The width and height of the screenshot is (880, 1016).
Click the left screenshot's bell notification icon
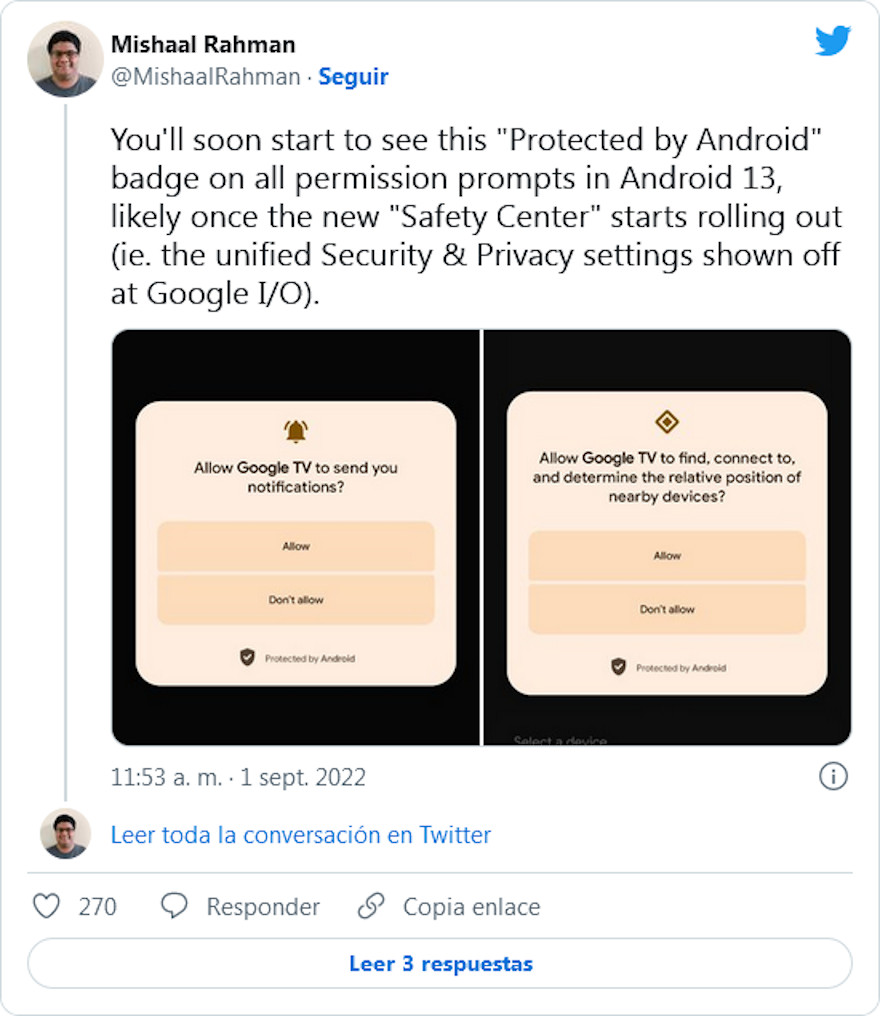(296, 431)
